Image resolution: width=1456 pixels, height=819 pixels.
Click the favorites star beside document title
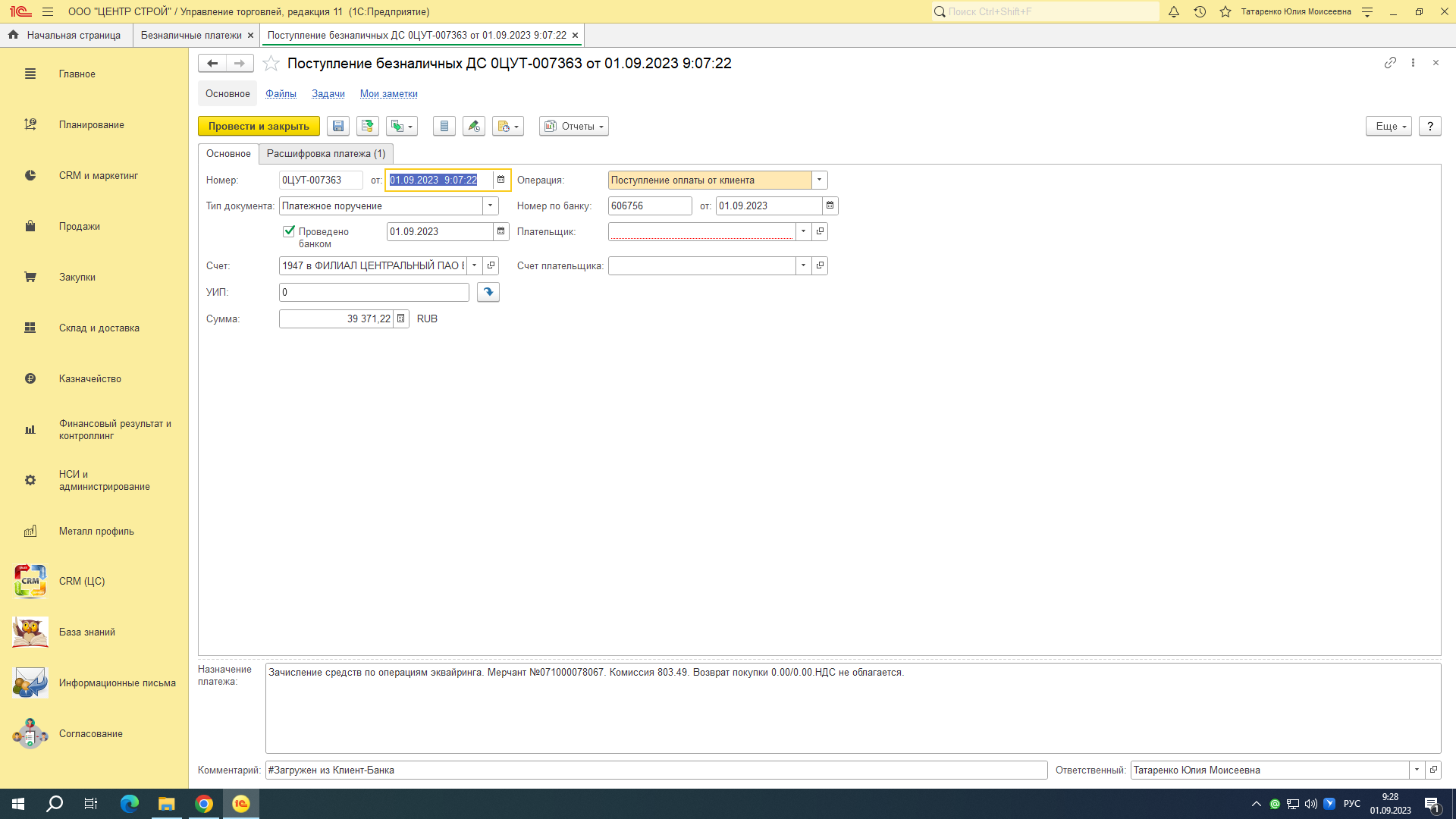(x=271, y=64)
